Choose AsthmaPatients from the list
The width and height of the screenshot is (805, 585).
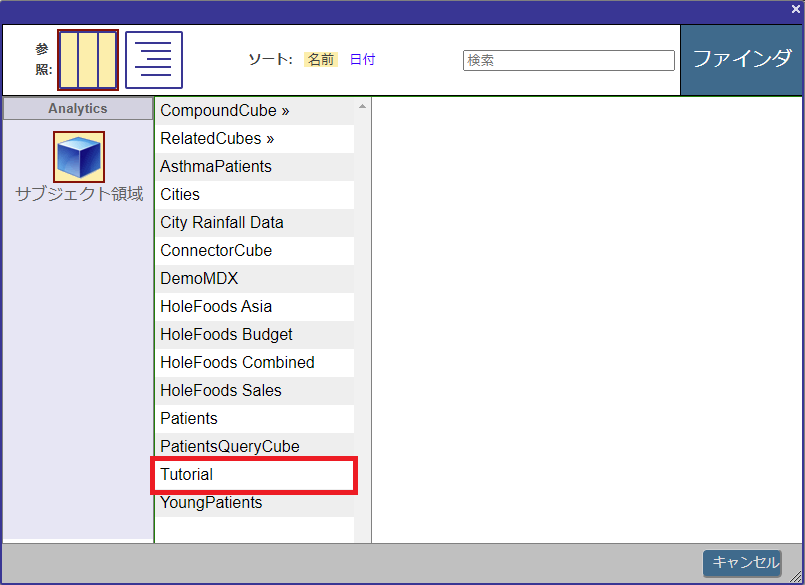(216, 167)
